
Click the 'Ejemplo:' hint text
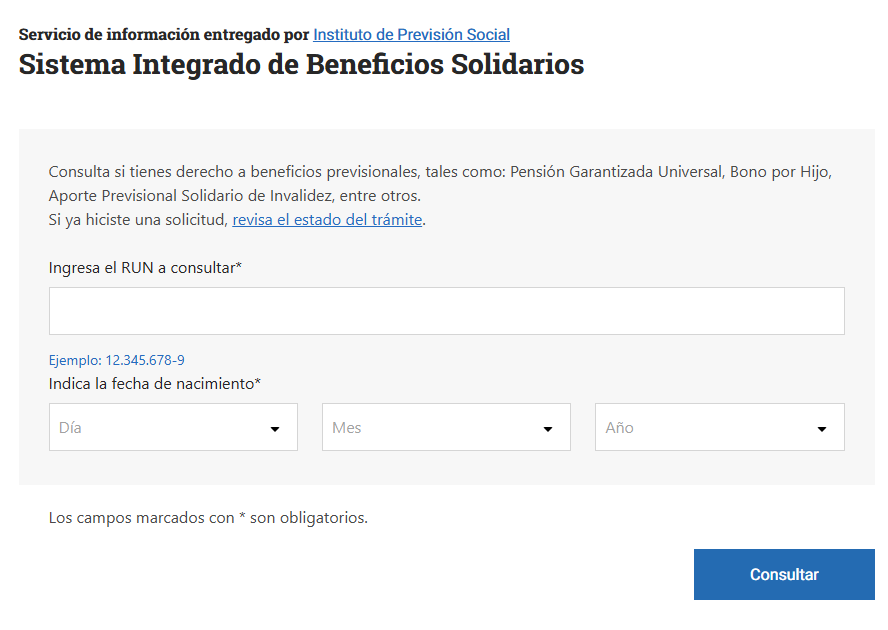pyautogui.click(x=71, y=359)
